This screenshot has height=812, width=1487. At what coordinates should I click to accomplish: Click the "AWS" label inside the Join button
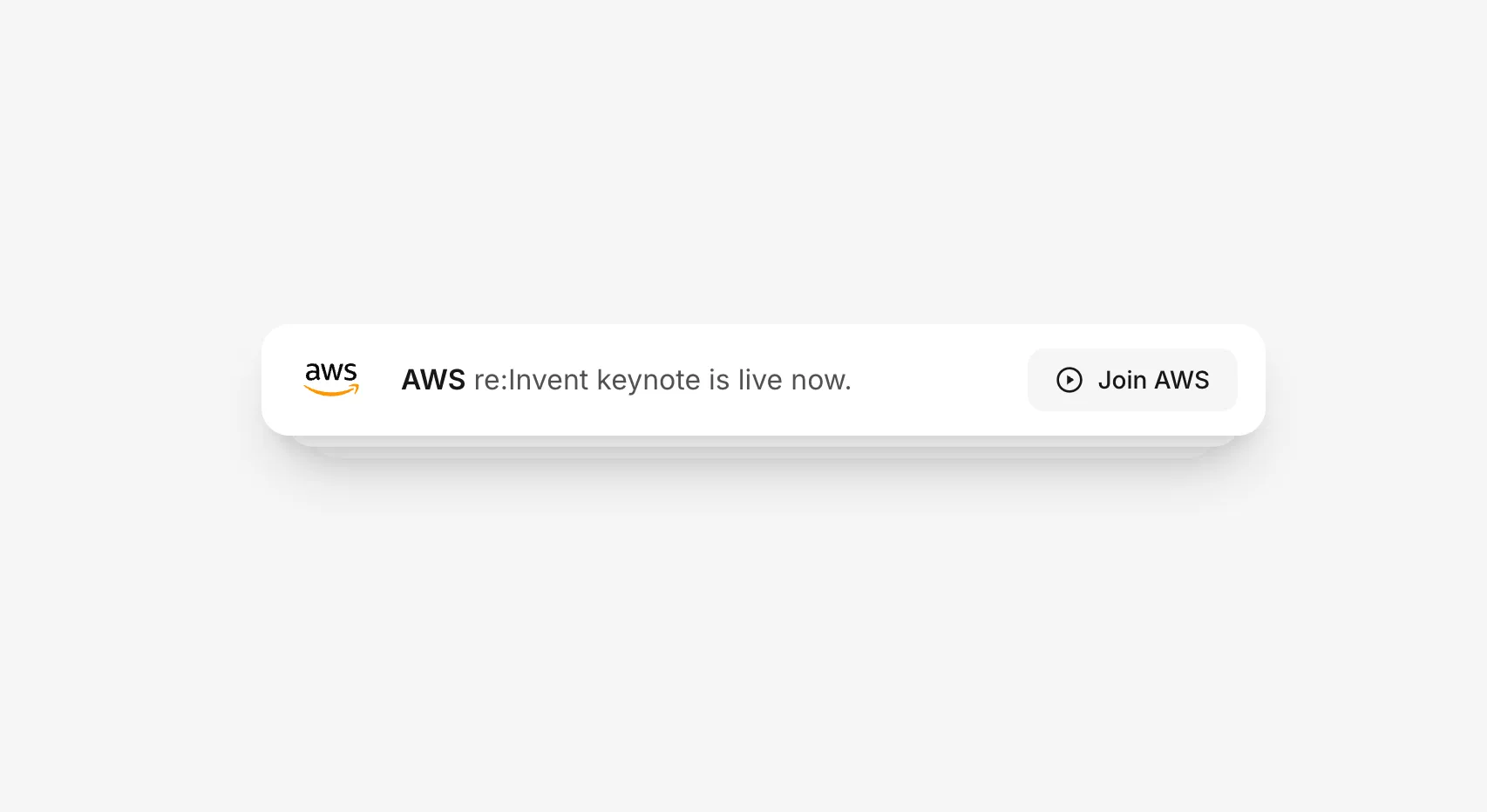(1181, 380)
